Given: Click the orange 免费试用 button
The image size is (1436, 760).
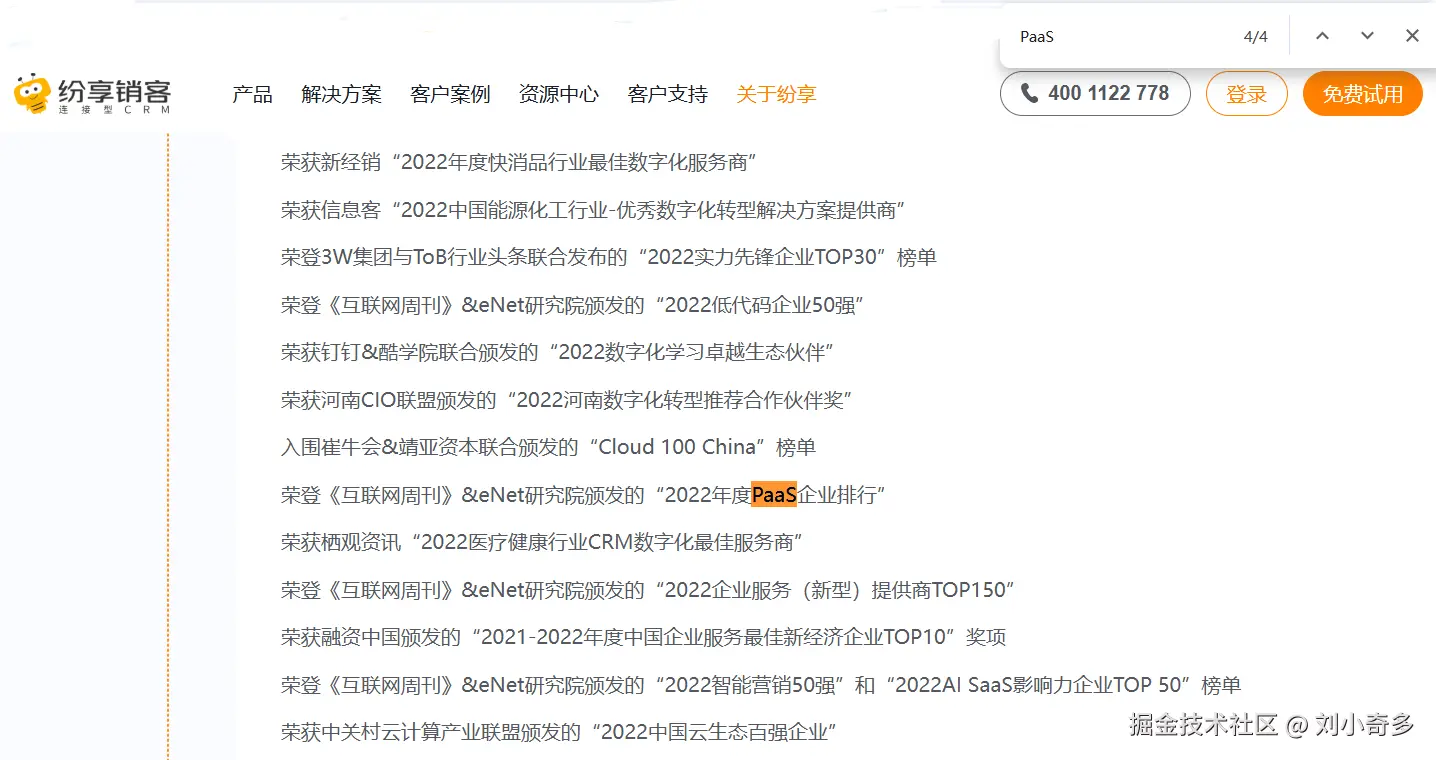Looking at the screenshot, I should (x=1362, y=93).
